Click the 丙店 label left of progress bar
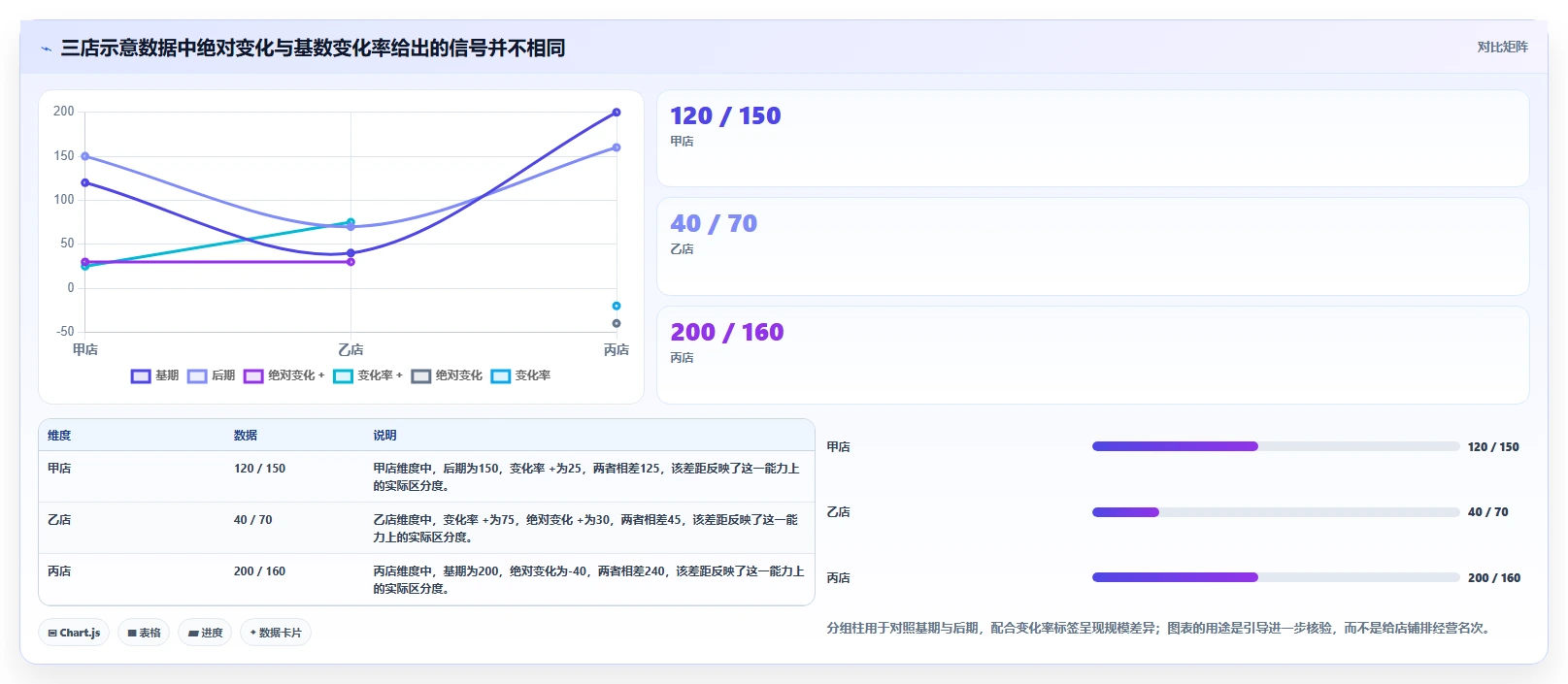 (x=839, y=578)
